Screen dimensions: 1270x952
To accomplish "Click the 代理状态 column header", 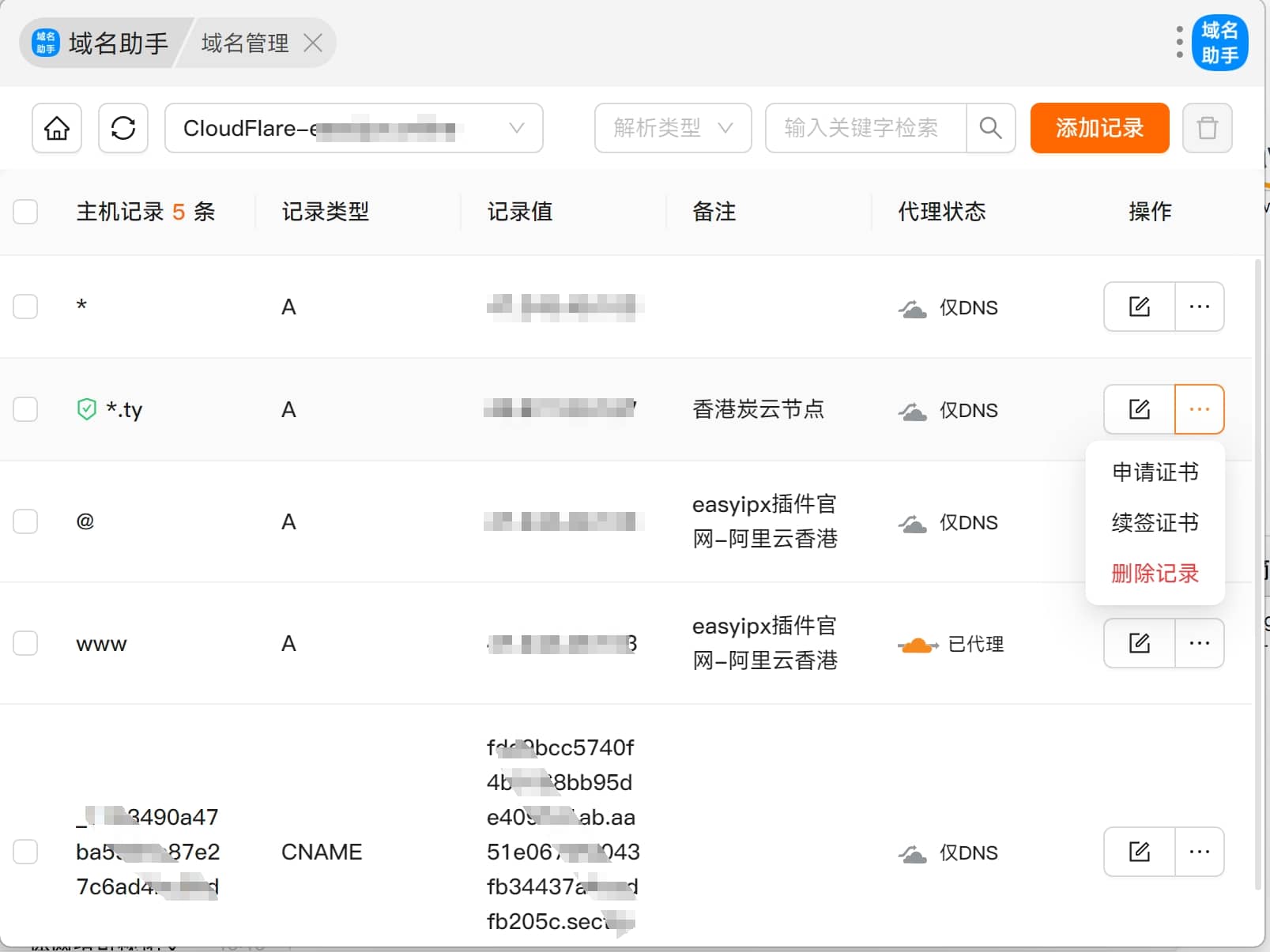I will click(942, 212).
